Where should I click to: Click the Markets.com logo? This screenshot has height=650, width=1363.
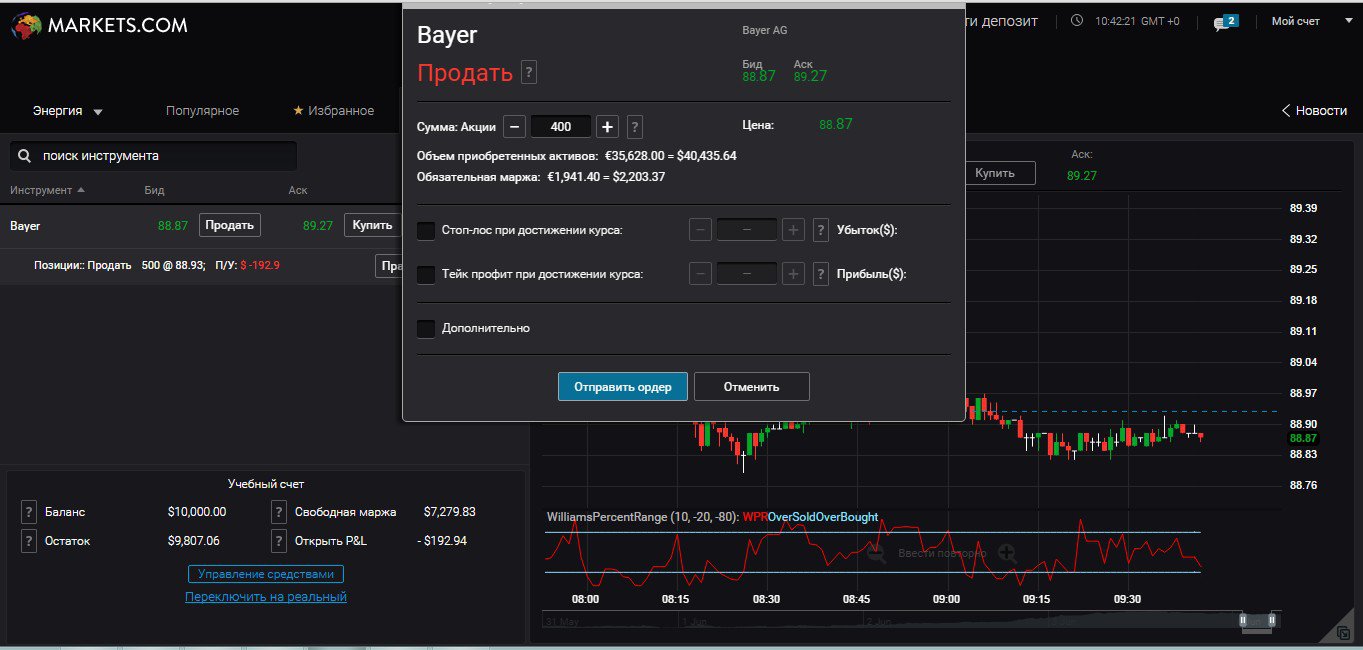(99, 24)
